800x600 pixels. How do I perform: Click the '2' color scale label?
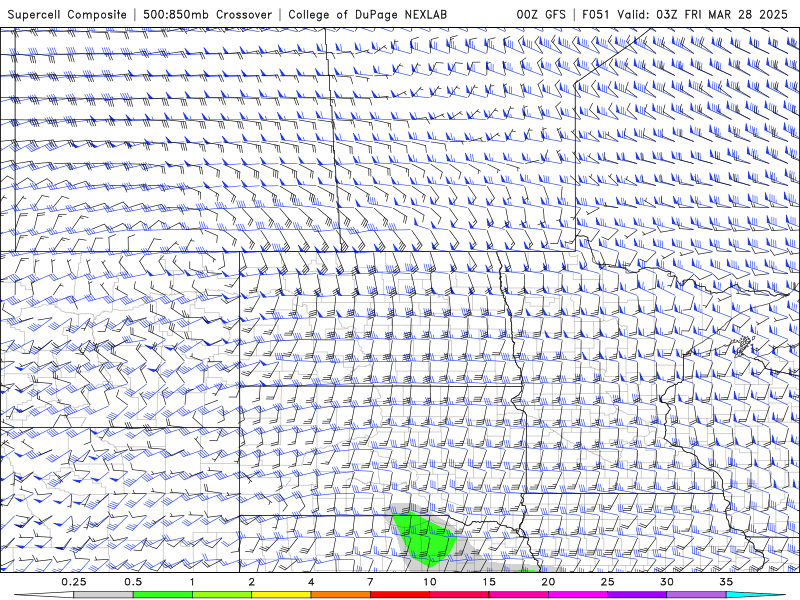click(x=252, y=582)
